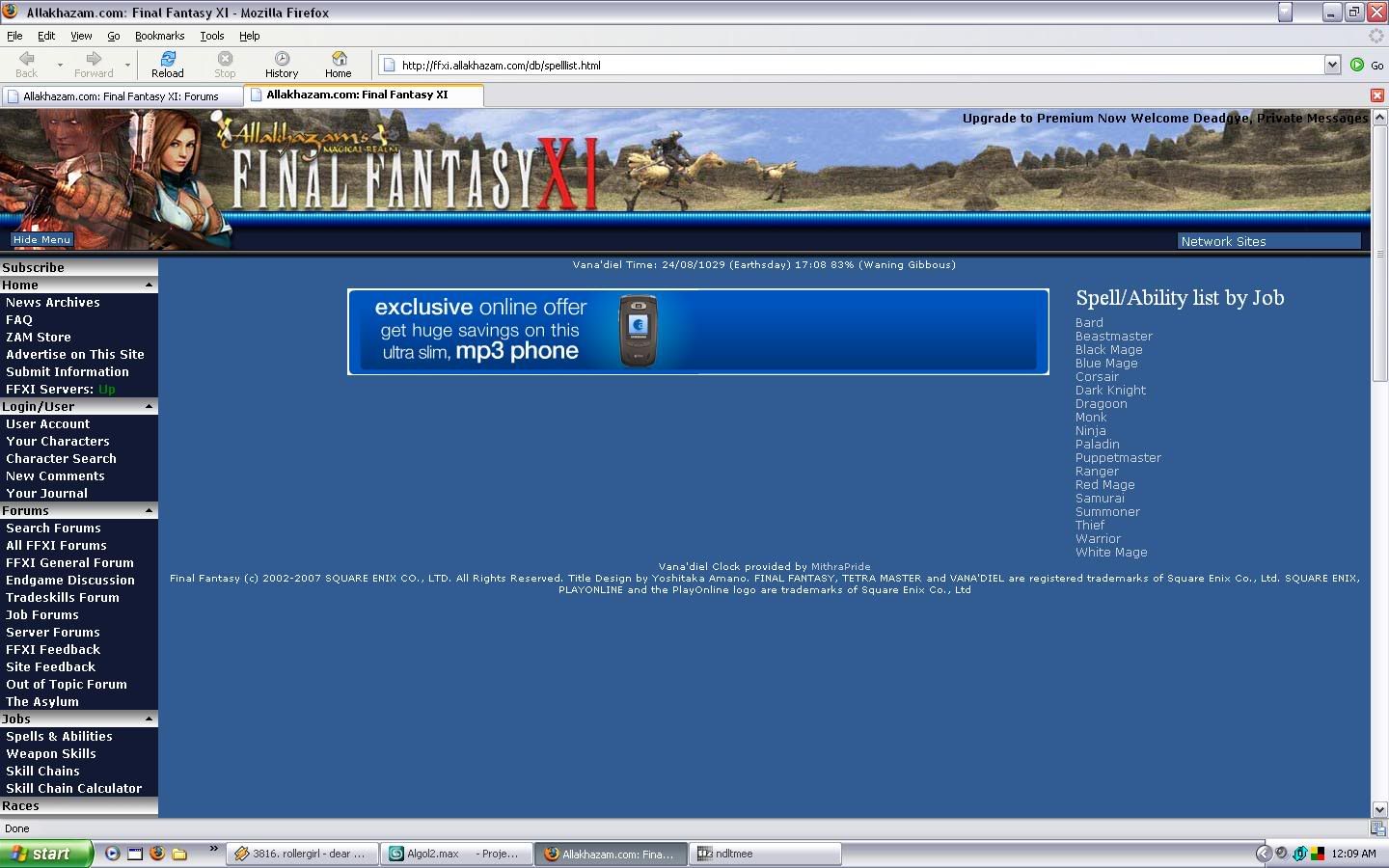Expand hidden quick launch items chevron
1389x868 pixels.
pyautogui.click(x=213, y=850)
